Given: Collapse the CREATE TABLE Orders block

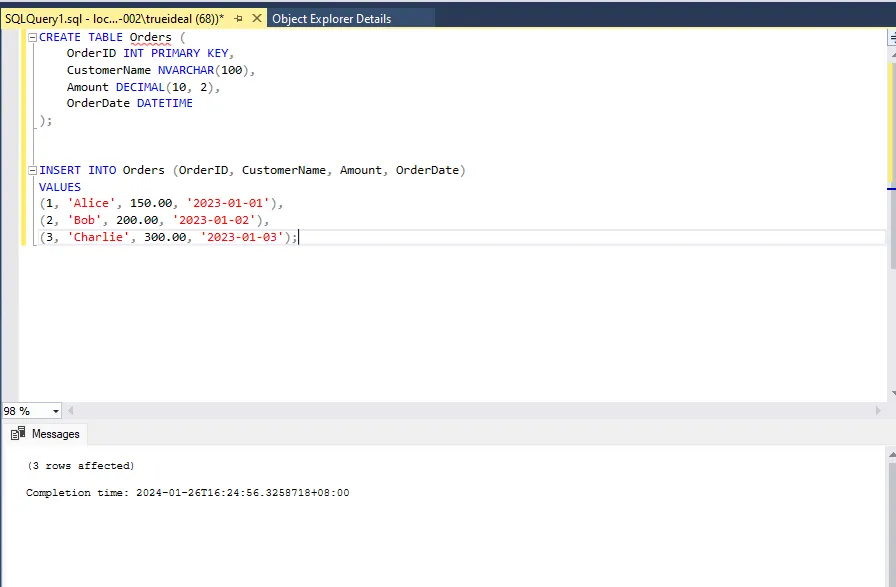Looking at the screenshot, I should [x=33, y=37].
